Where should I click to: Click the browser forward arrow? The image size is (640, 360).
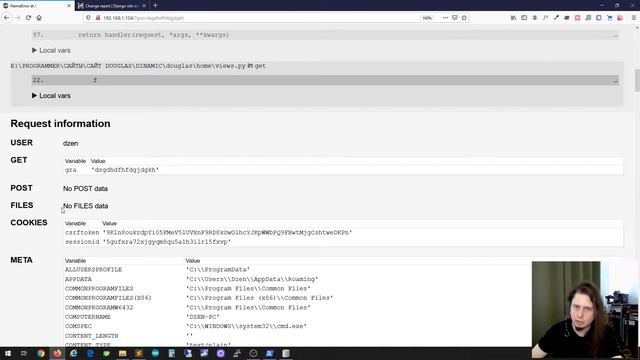tap(18, 18)
